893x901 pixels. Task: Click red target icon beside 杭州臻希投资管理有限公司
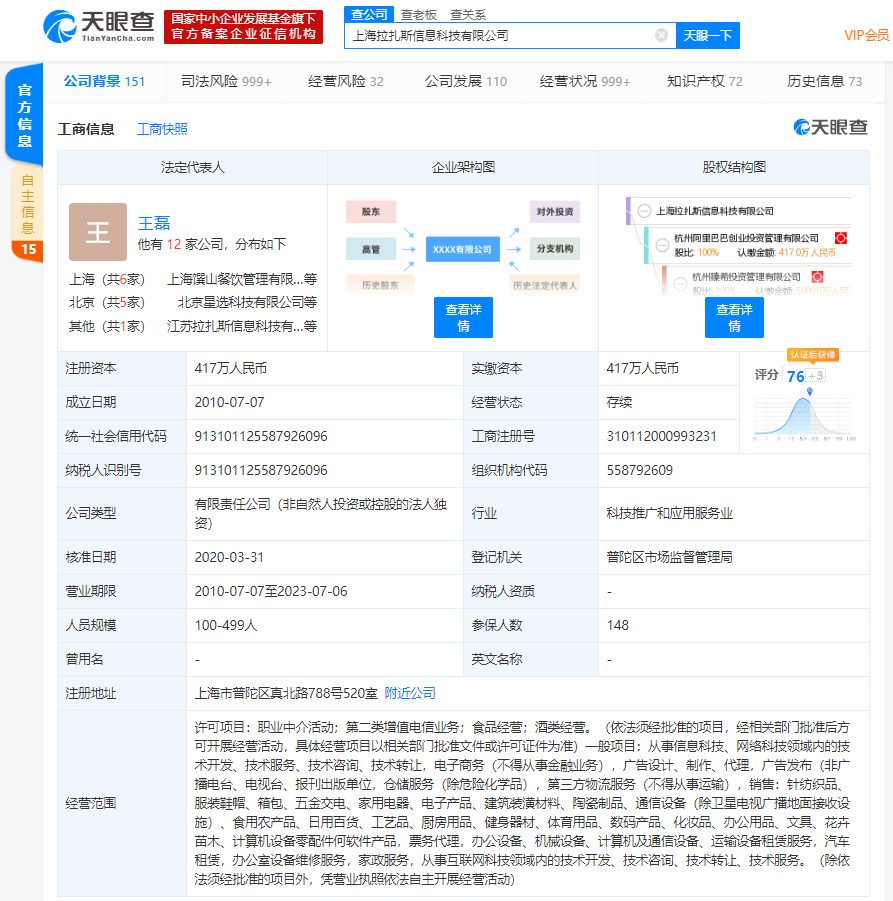point(817,277)
